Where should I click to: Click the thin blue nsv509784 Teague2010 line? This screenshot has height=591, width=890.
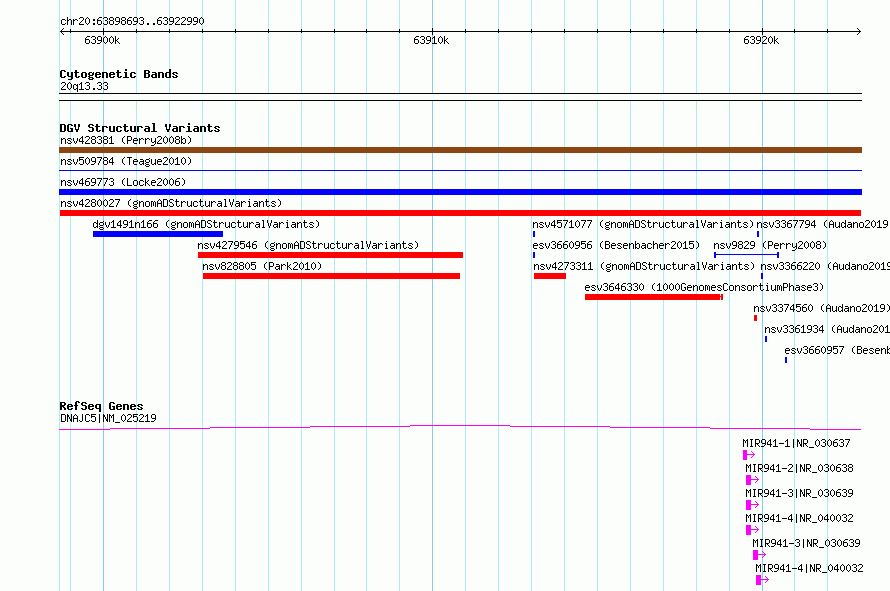pyautogui.click(x=460, y=170)
